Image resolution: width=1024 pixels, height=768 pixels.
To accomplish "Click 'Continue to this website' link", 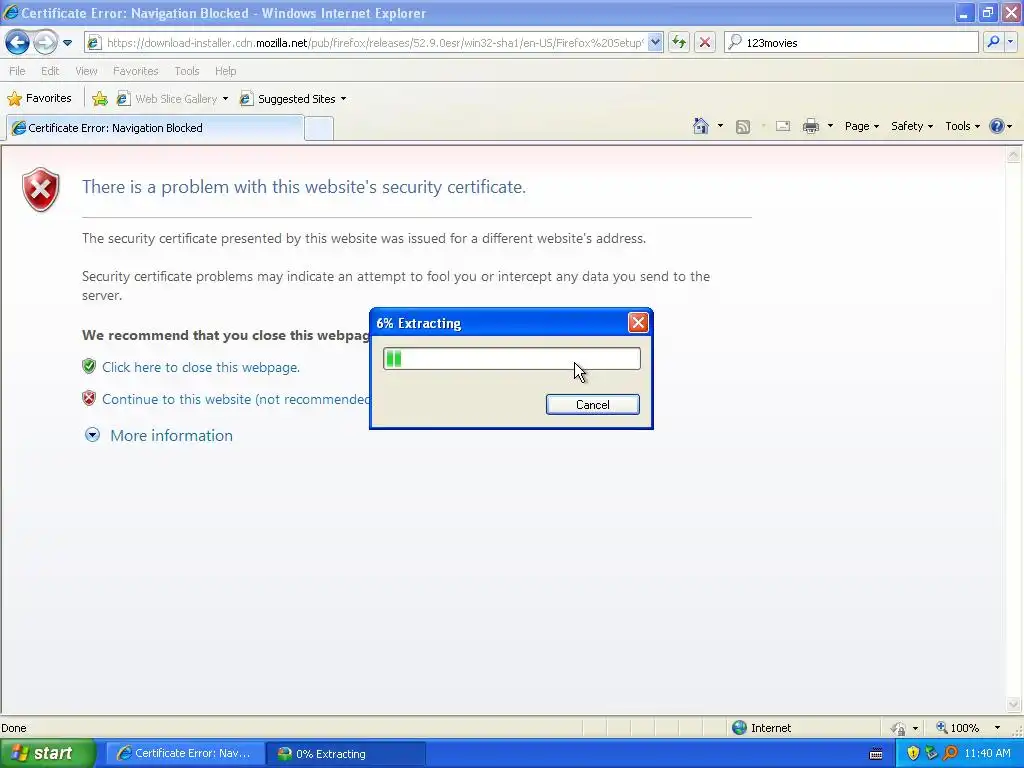I will [x=236, y=399].
